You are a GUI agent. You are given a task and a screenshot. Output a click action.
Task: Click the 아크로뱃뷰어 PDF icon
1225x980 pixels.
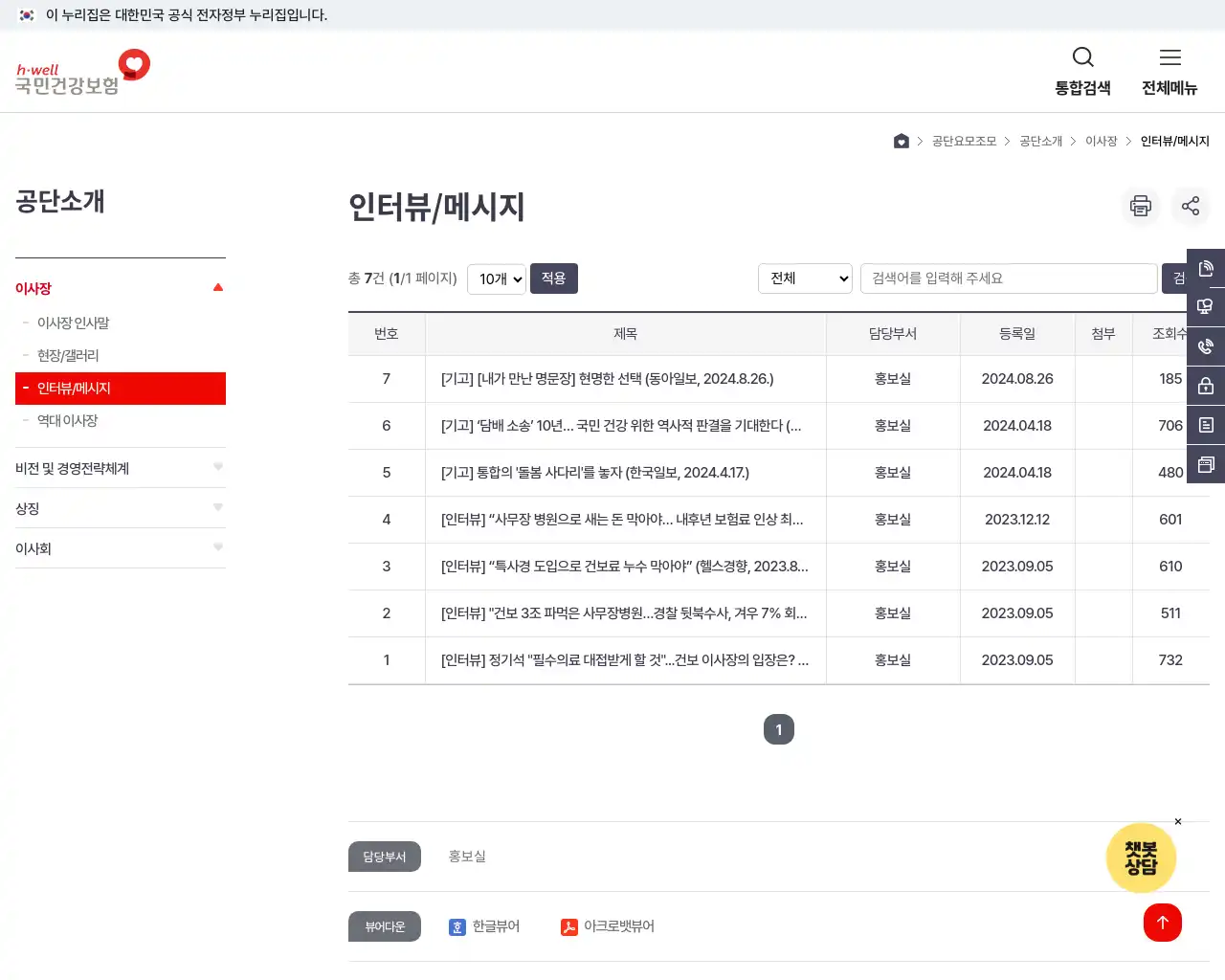click(x=569, y=927)
